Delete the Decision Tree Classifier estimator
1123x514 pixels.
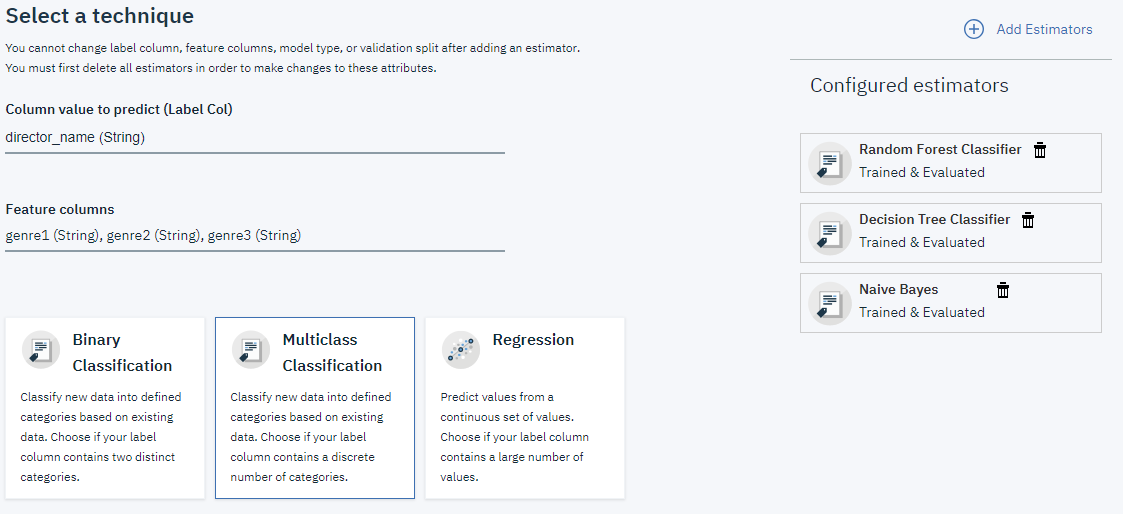coord(1028,220)
